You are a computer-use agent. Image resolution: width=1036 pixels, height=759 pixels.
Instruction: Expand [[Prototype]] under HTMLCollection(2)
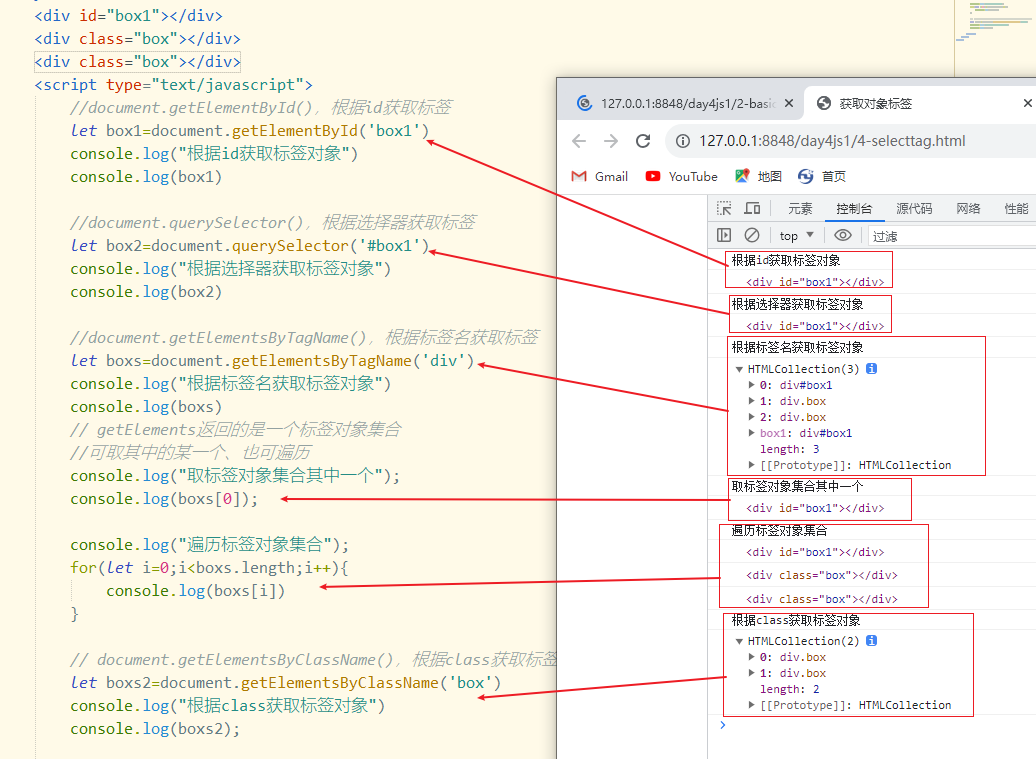coord(751,705)
